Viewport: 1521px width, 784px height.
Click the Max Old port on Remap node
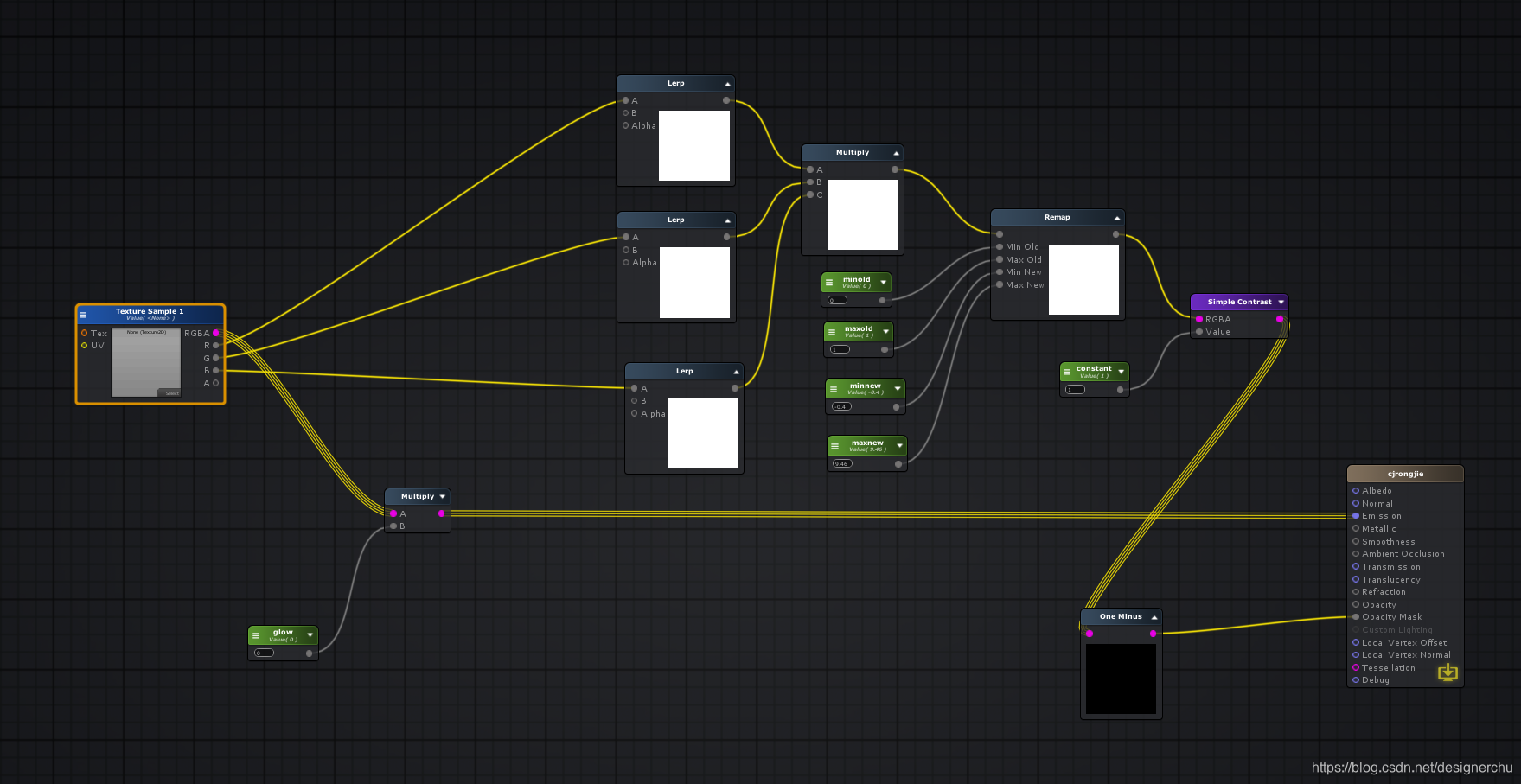(x=1000, y=259)
